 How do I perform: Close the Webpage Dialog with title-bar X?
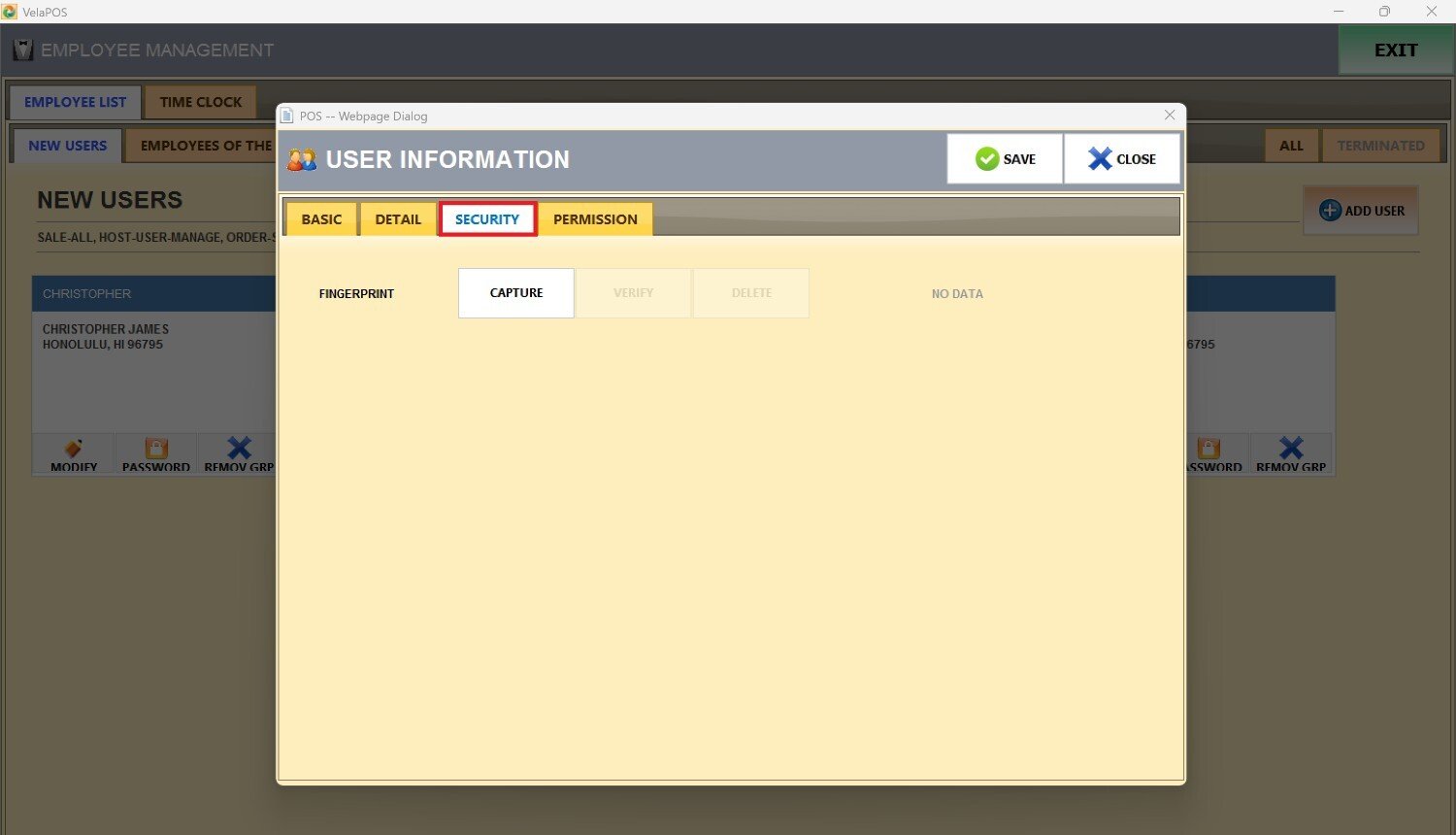tap(1170, 116)
